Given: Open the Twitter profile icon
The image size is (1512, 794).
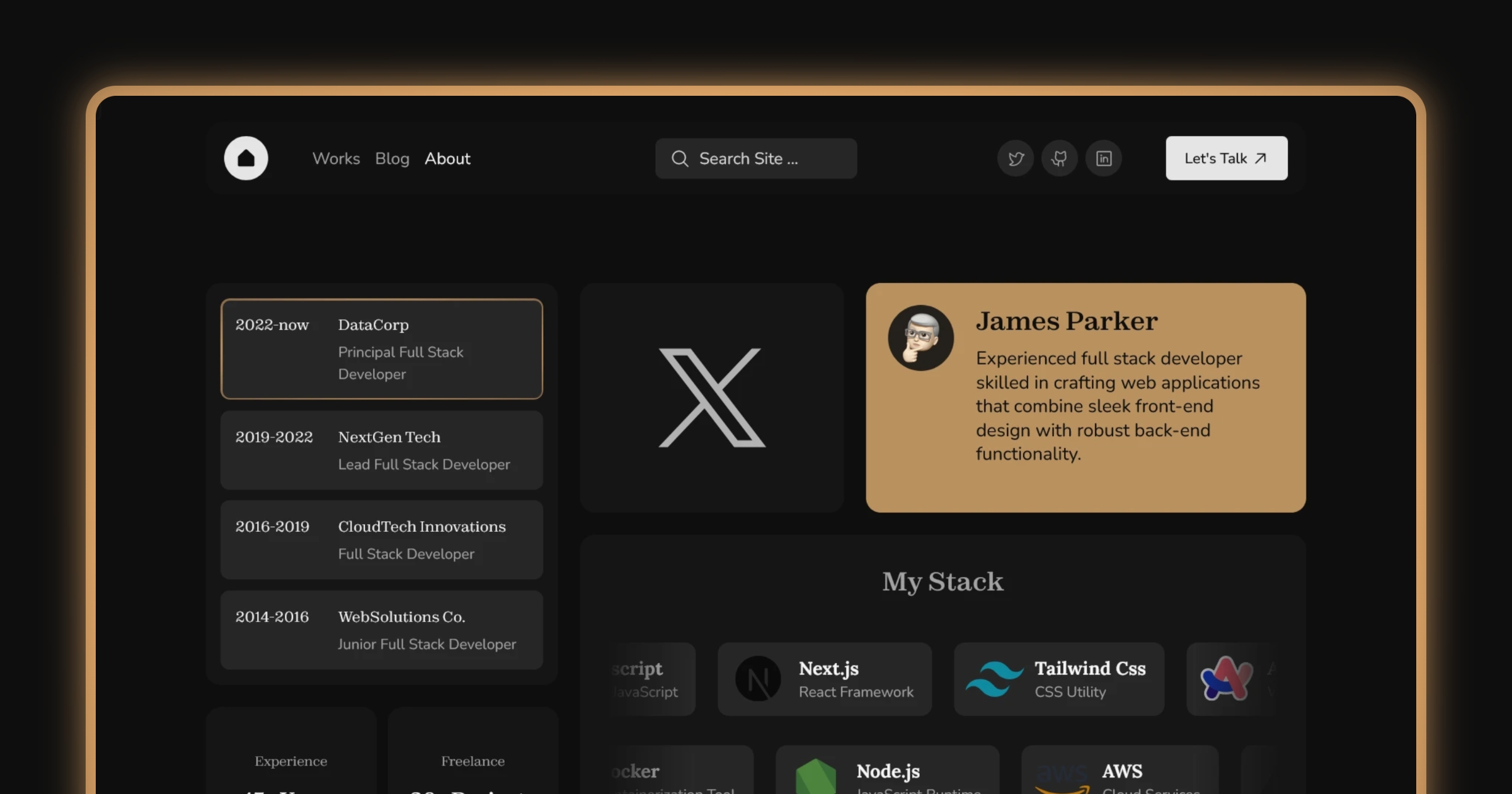Looking at the screenshot, I should pyautogui.click(x=1016, y=158).
